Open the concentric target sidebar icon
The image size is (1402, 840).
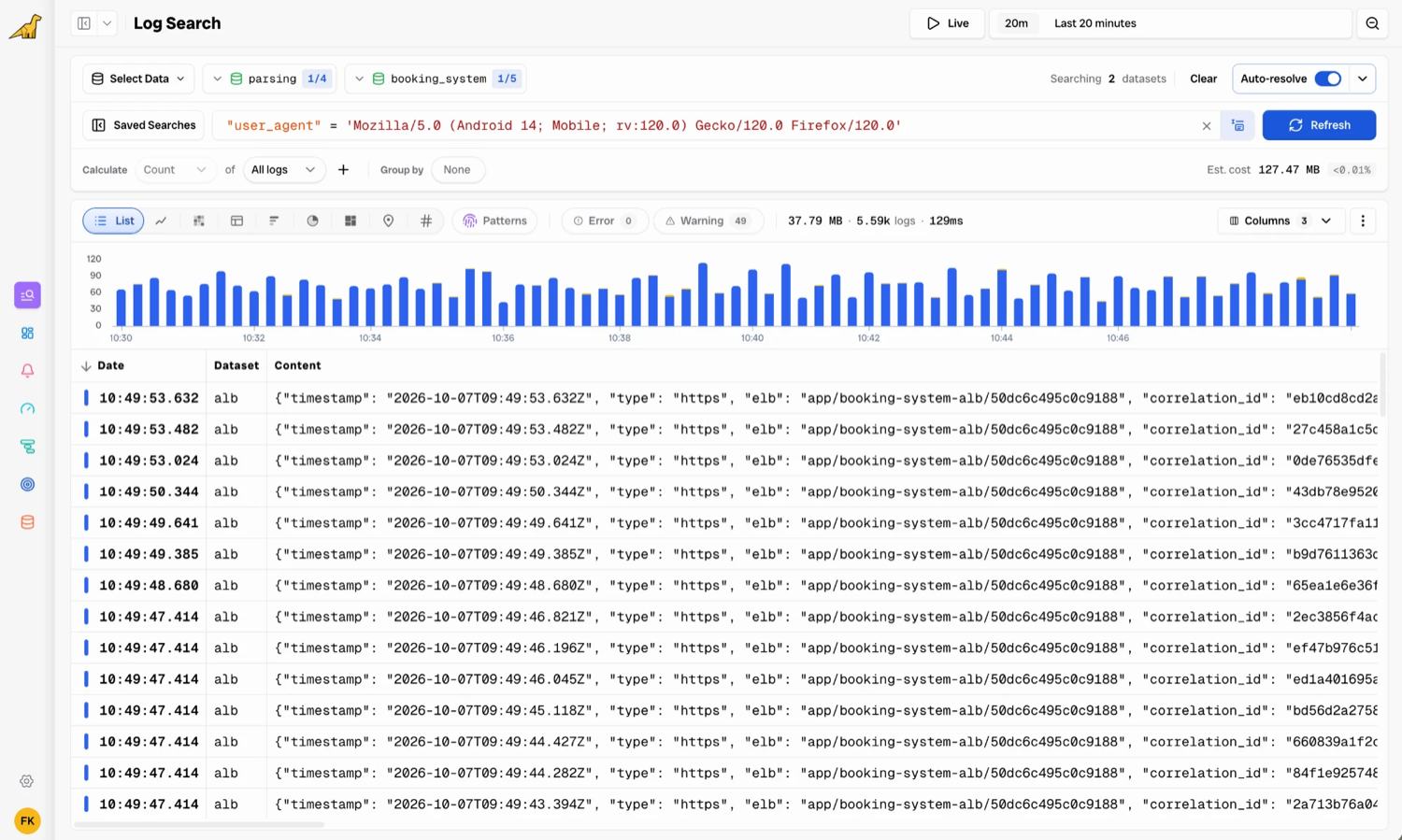coord(27,485)
